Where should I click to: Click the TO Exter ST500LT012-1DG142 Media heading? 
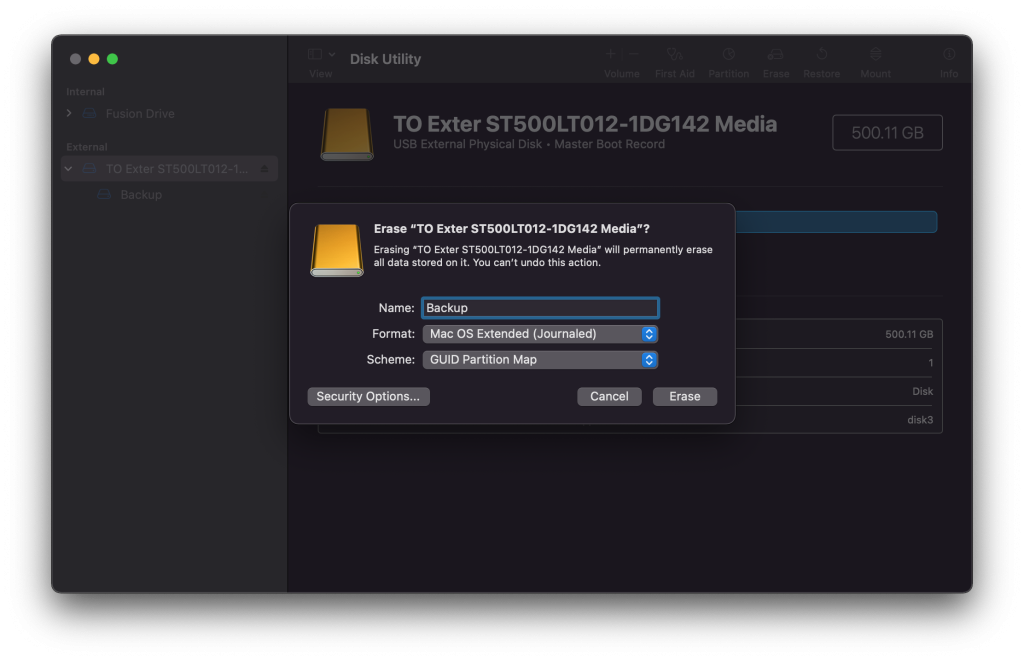pyautogui.click(x=585, y=124)
